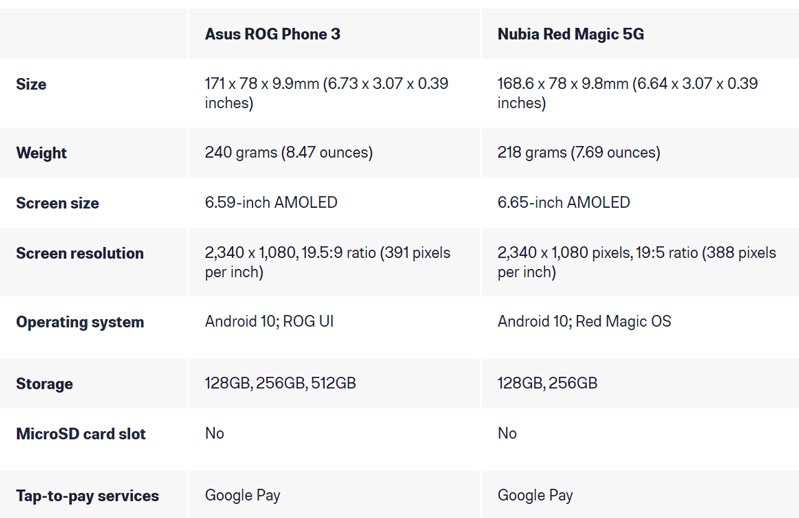Click the Android 10; ROG UI cell

(274, 322)
